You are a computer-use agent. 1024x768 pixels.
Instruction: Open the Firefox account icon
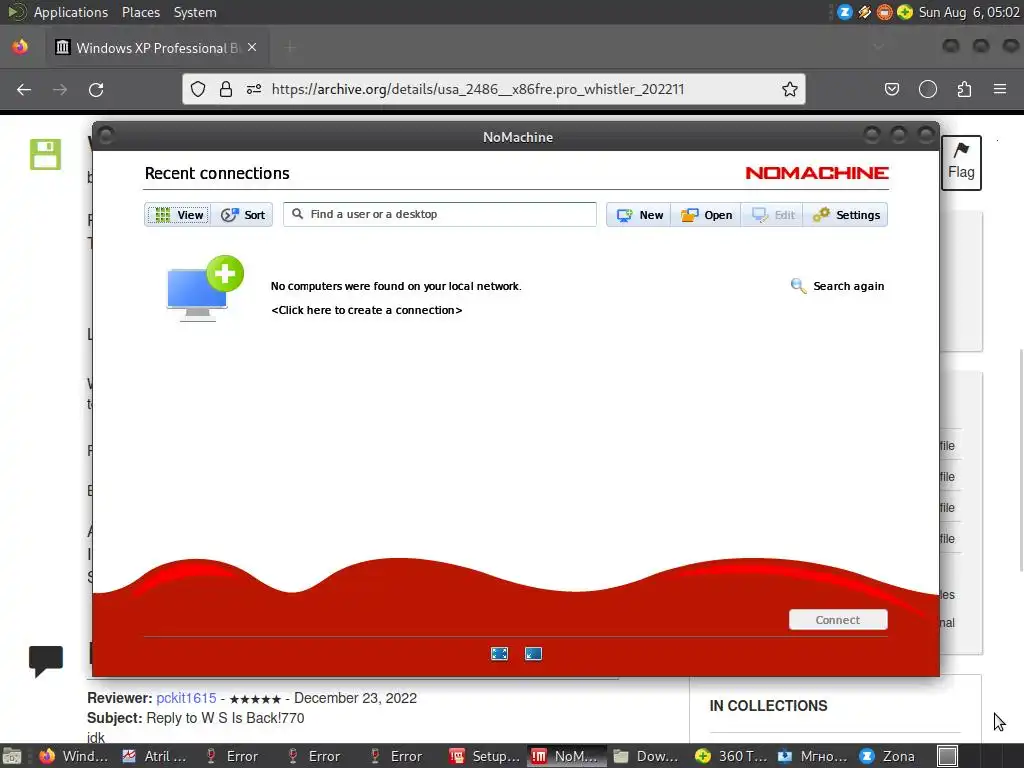928,89
